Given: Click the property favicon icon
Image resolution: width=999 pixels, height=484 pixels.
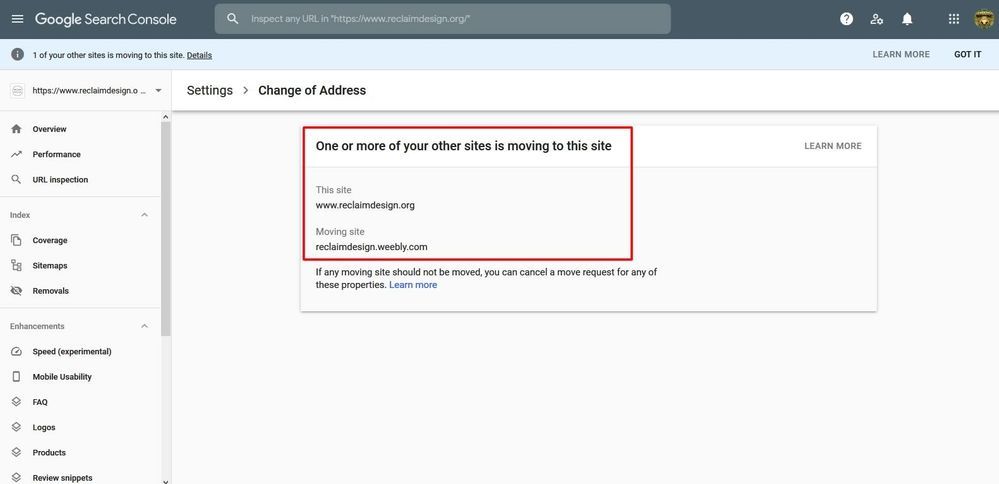Looking at the screenshot, I should pyautogui.click(x=17, y=90).
